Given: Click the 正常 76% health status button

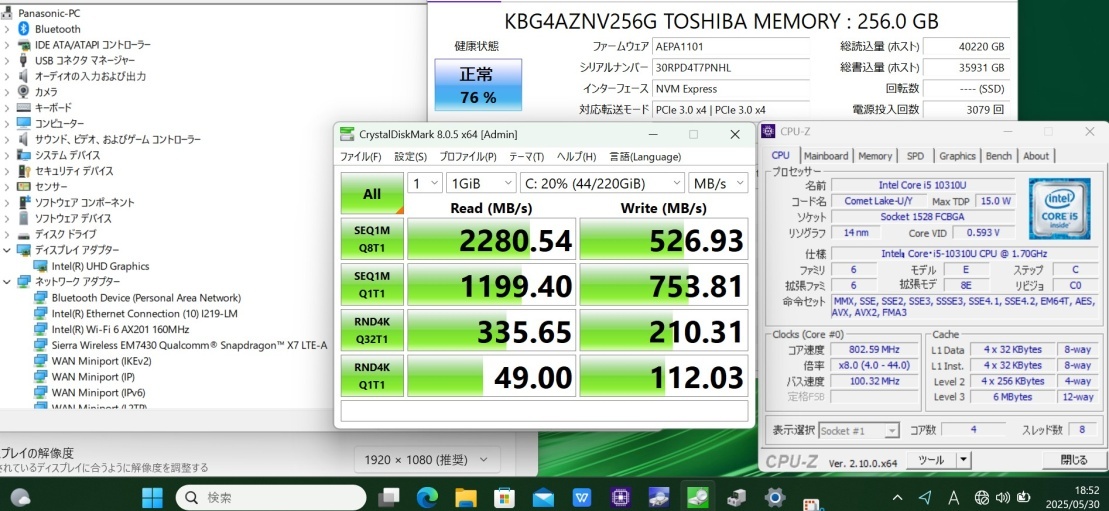Looking at the screenshot, I should 478,84.
